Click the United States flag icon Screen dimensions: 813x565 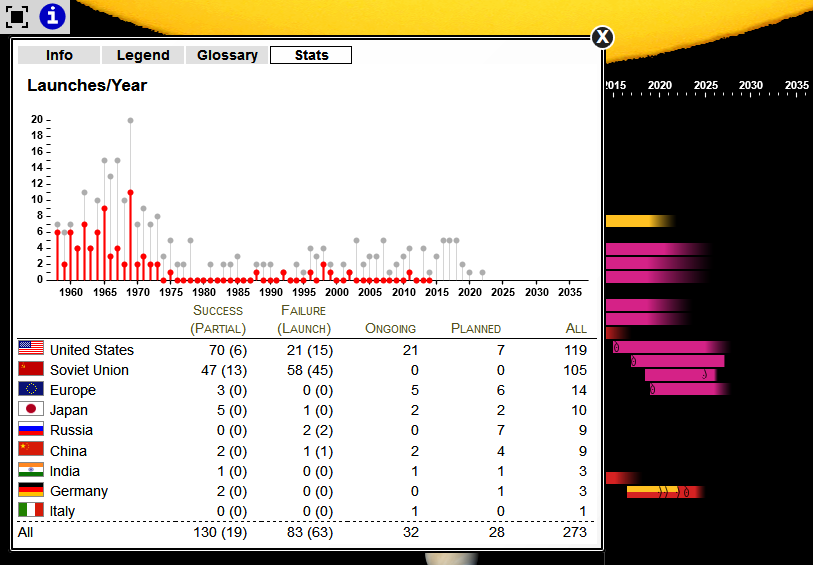click(31, 348)
